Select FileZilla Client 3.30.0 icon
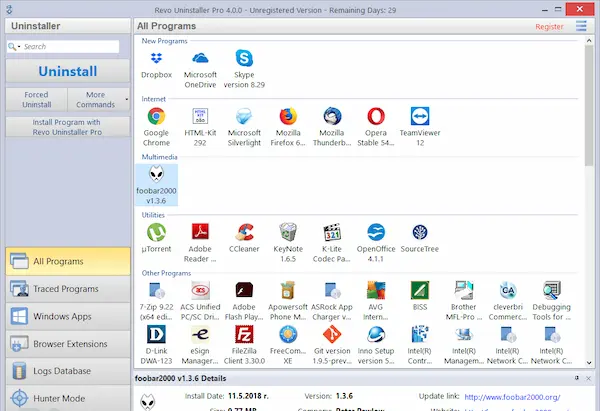Viewport: 600px width, 411px height. (x=244, y=334)
